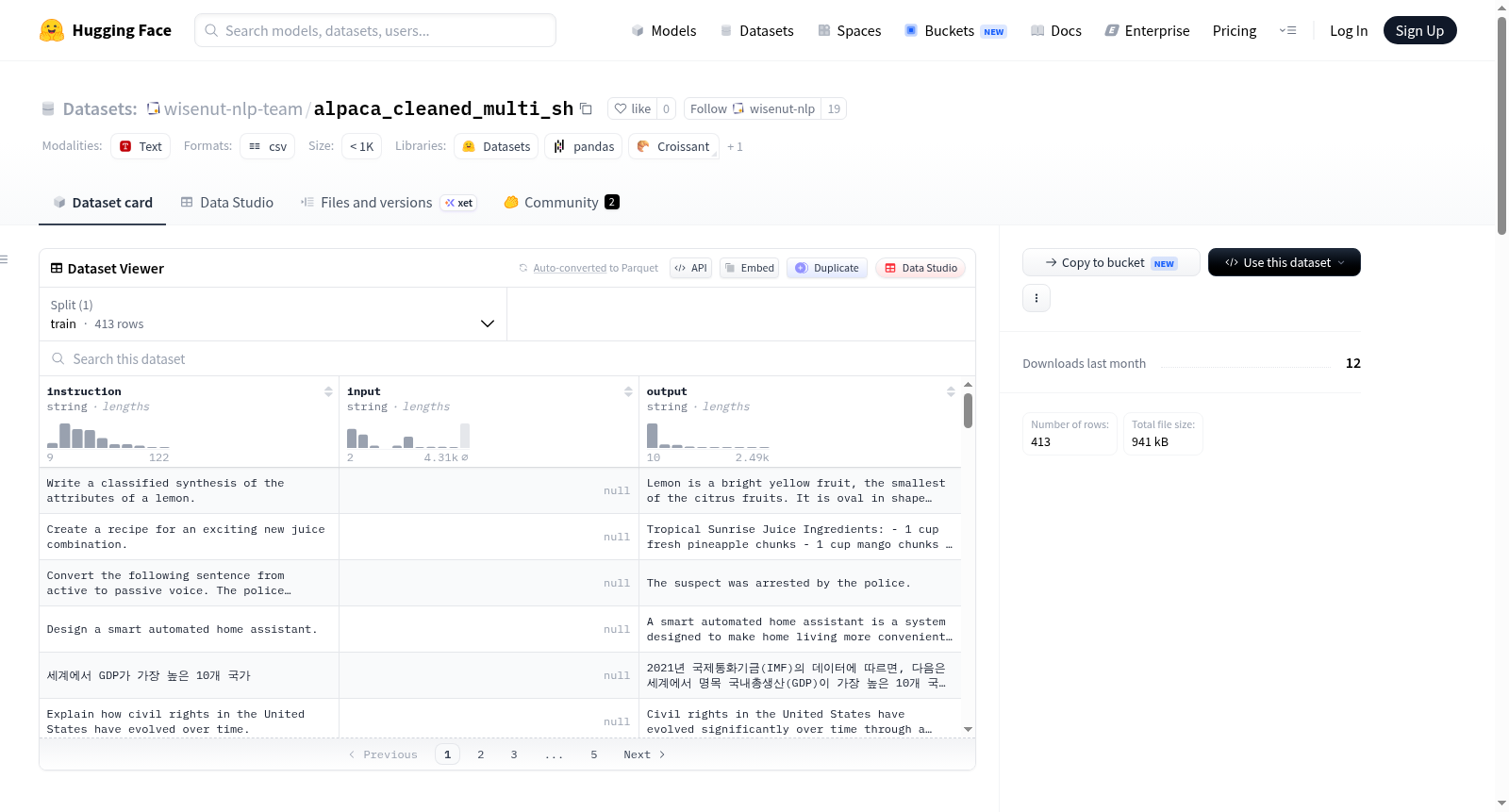
Task: Click the Search this dataset field
Action: coord(507,358)
